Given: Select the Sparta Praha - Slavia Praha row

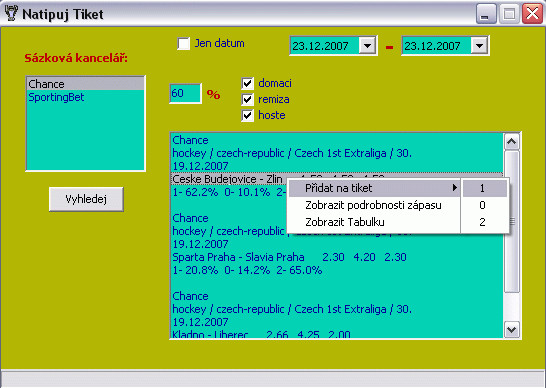Looking at the screenshot, I should (x=337, y=257).
